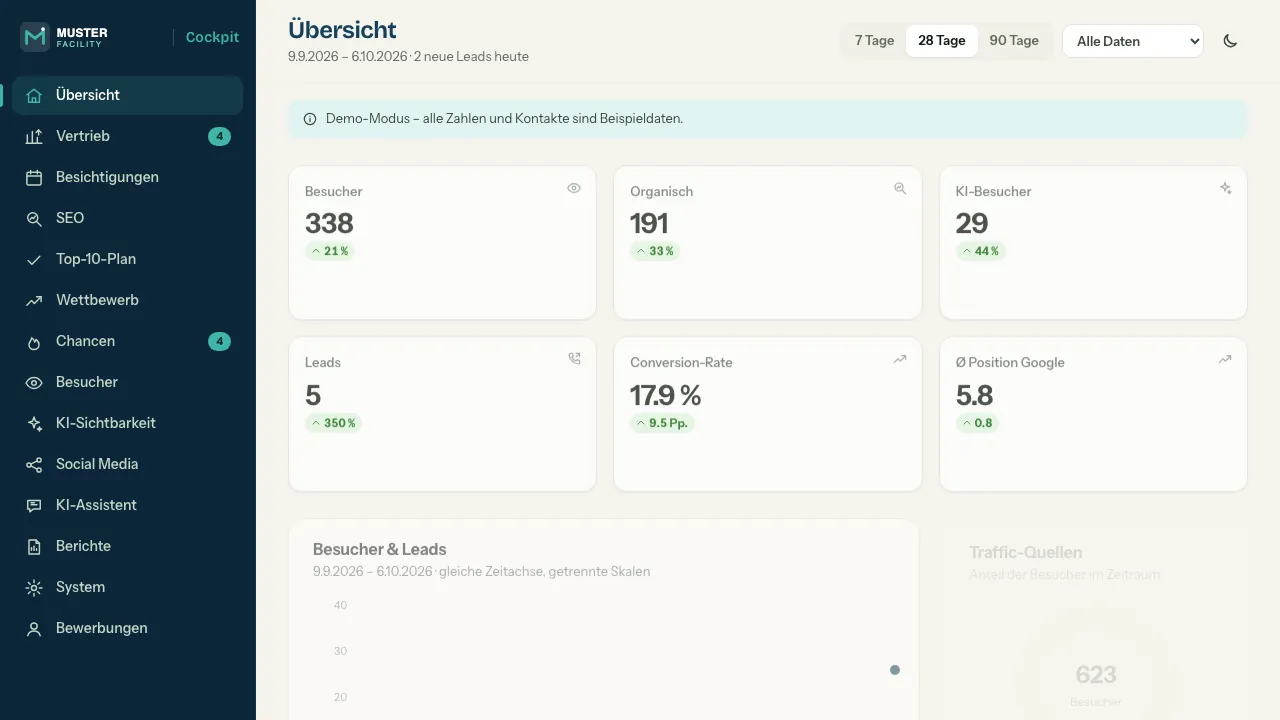Open the Wettbewerb page

pos(128,300)
